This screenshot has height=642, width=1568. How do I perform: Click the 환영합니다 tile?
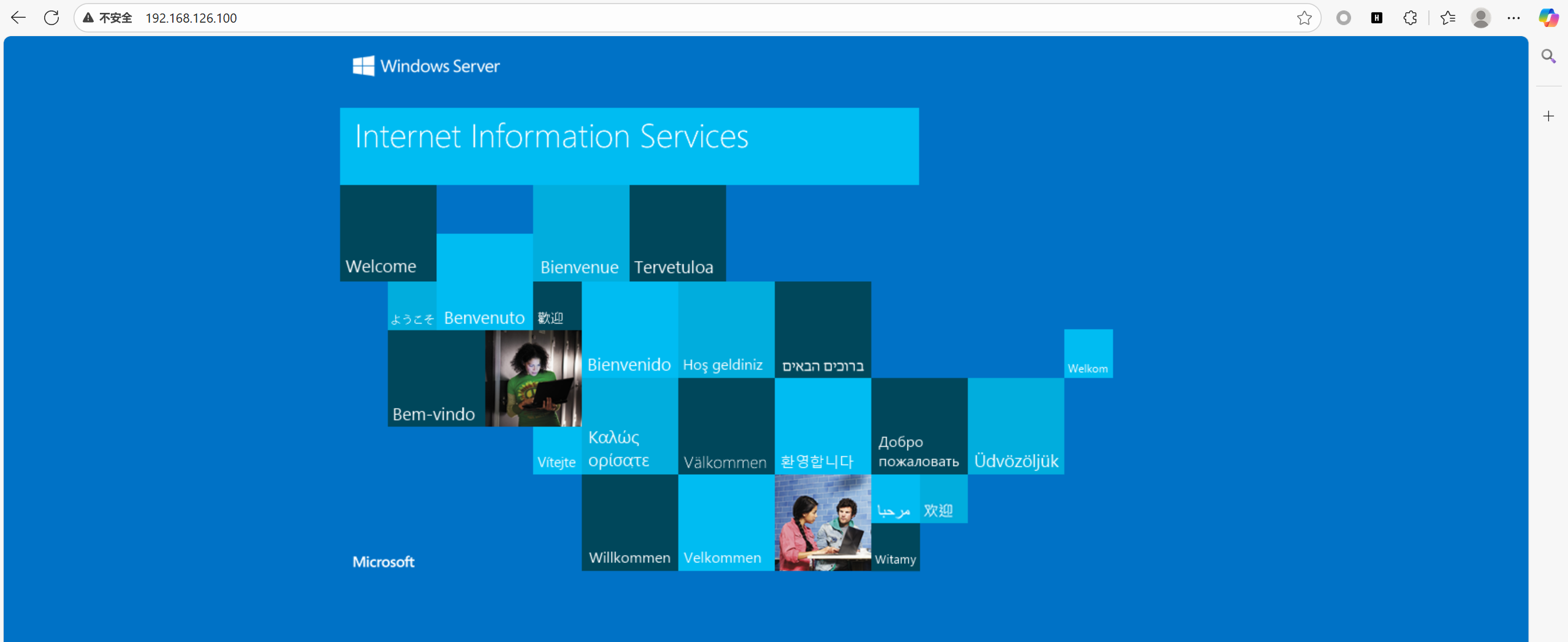click(823, 426)
